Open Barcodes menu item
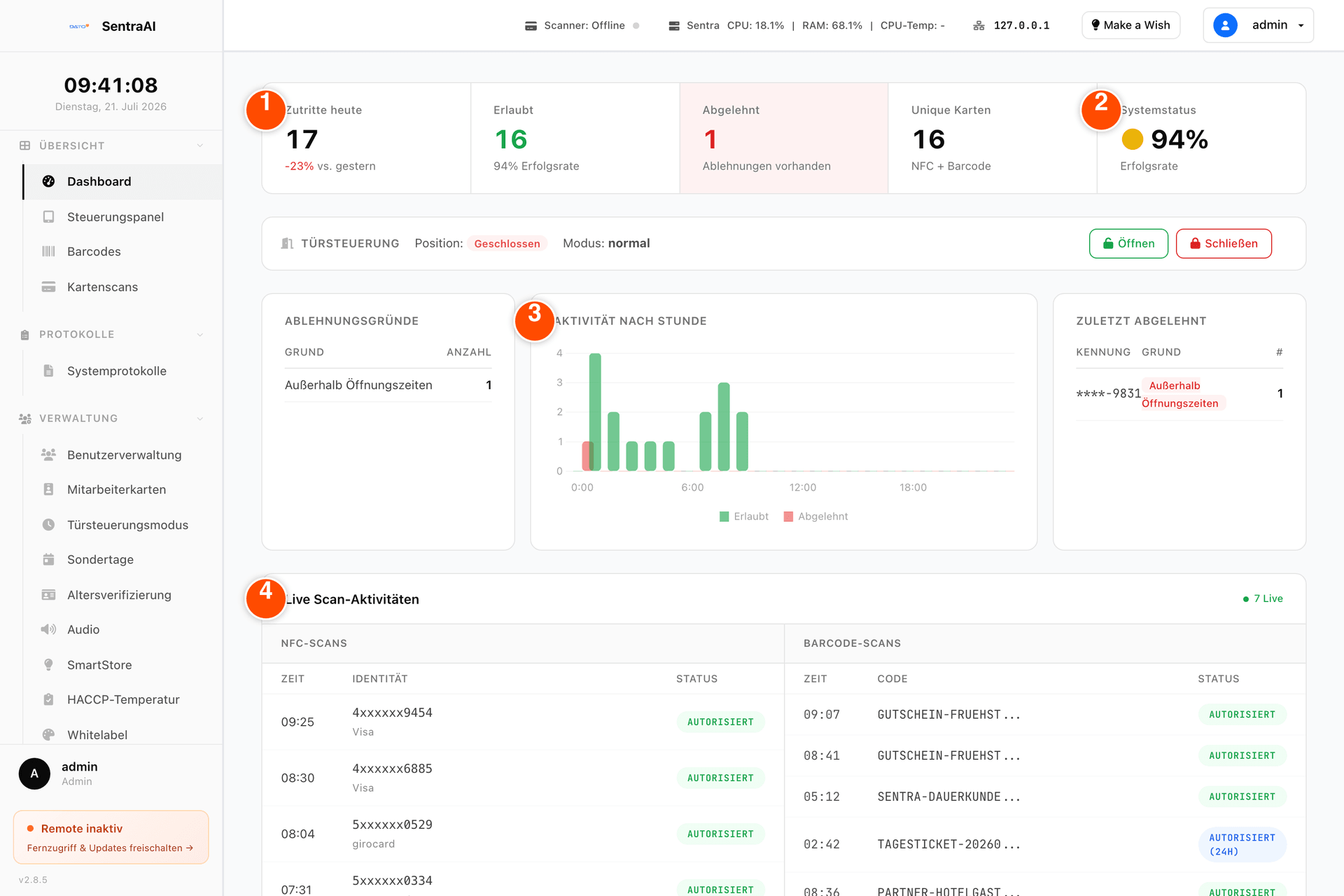1344x896 pixels. coord(123,251)
